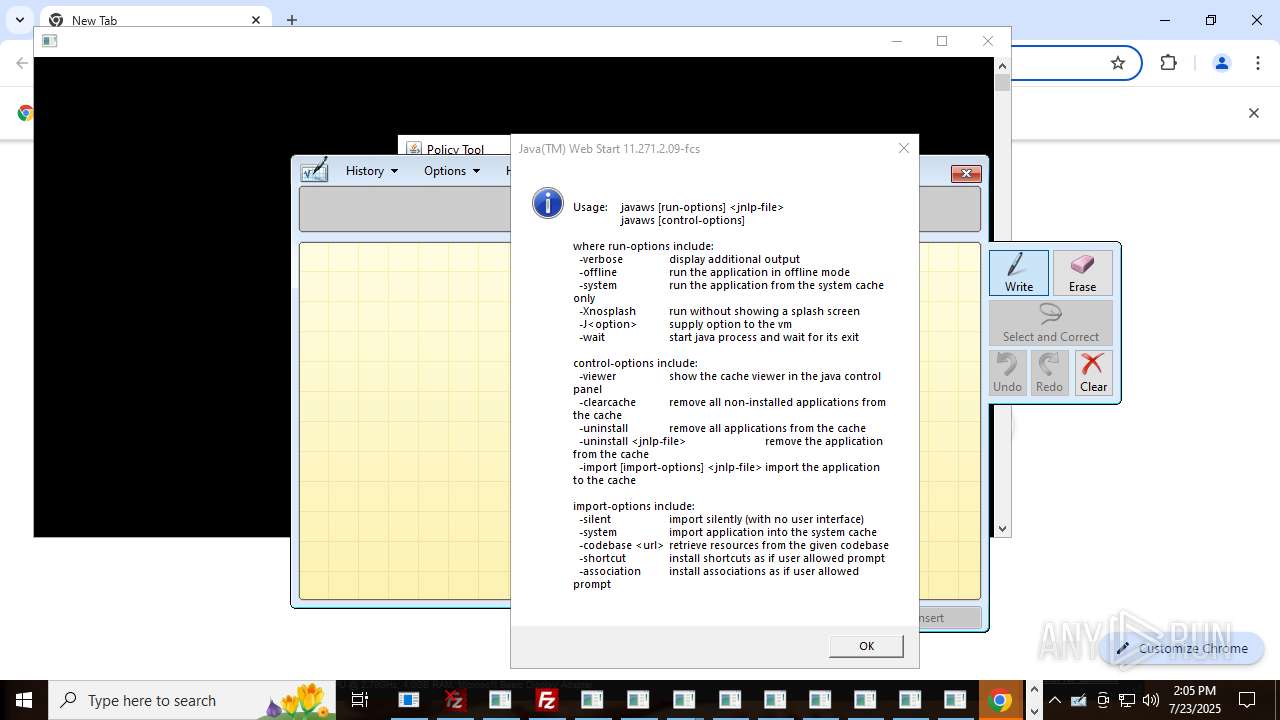Click the '-association' option text

(x=610, y=571)
